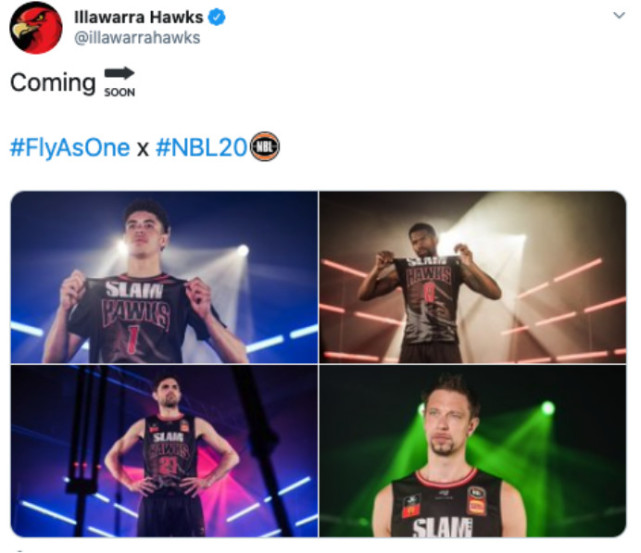
Task: Open the #NBL20 hashtag
Action: pos(202,147)
